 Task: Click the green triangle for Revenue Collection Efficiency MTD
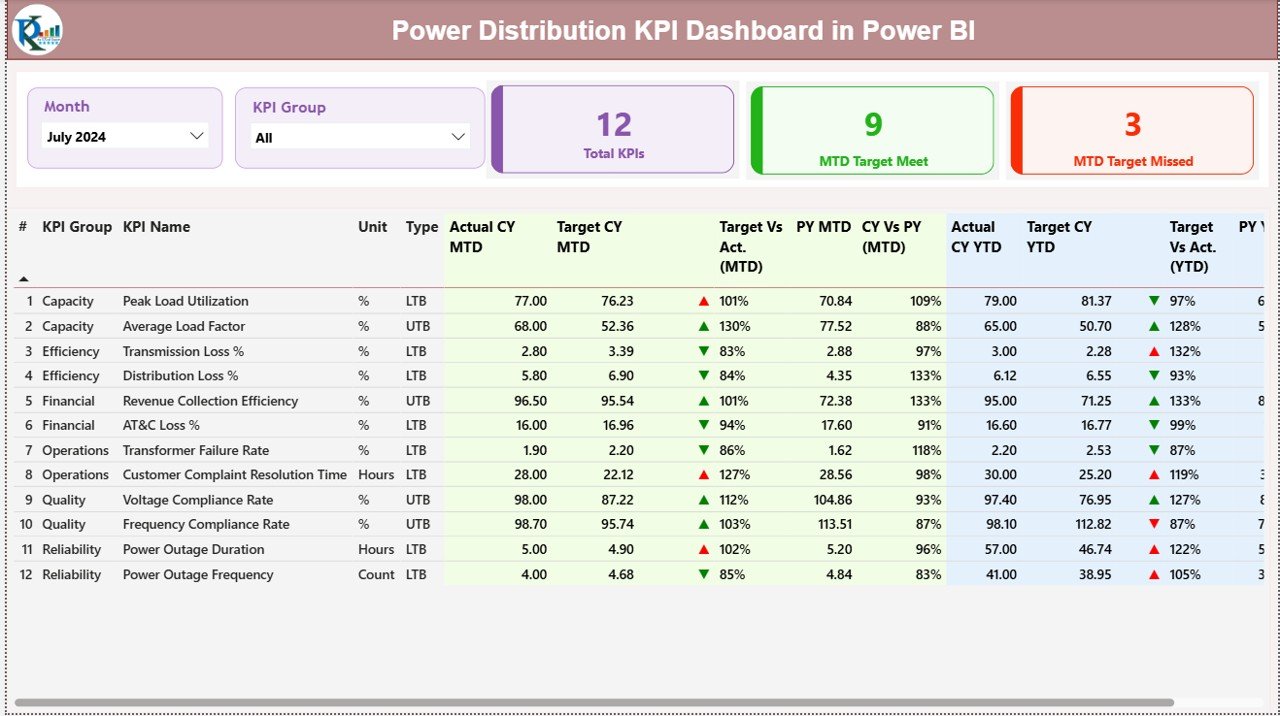(x=704, y=401)
